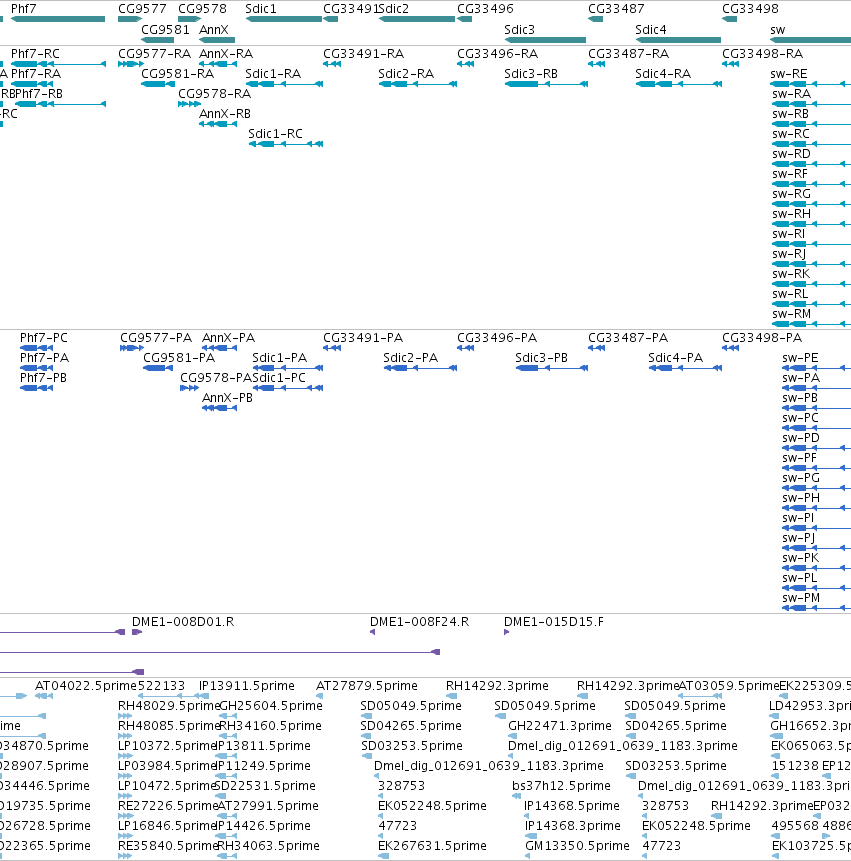Click the Sdic4 gene bar

tap(678, 40)
